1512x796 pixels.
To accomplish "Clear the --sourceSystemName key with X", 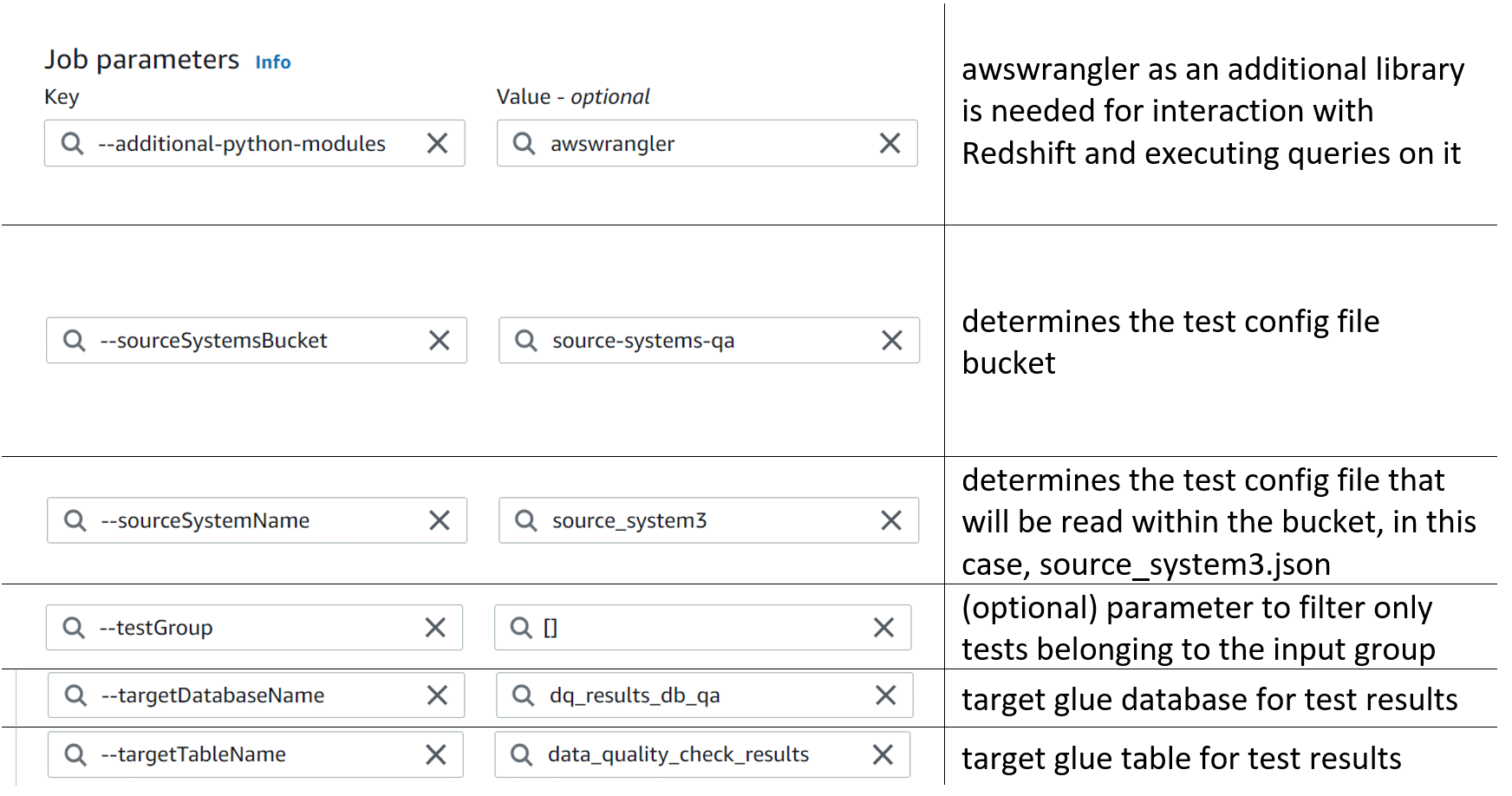I will 440,520.
